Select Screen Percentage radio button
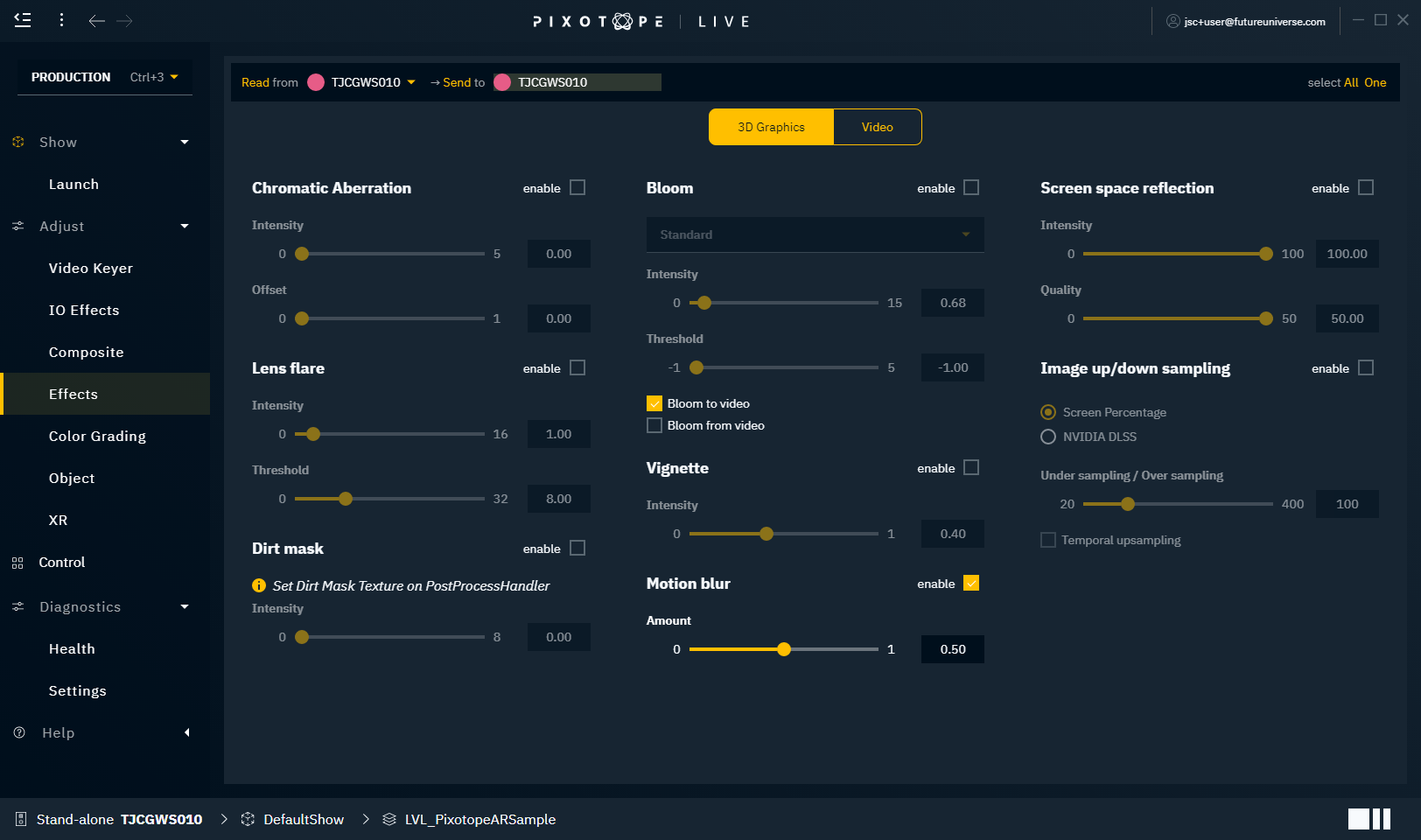Viewport: 1421px width, 840px height. pos(1048,412)
